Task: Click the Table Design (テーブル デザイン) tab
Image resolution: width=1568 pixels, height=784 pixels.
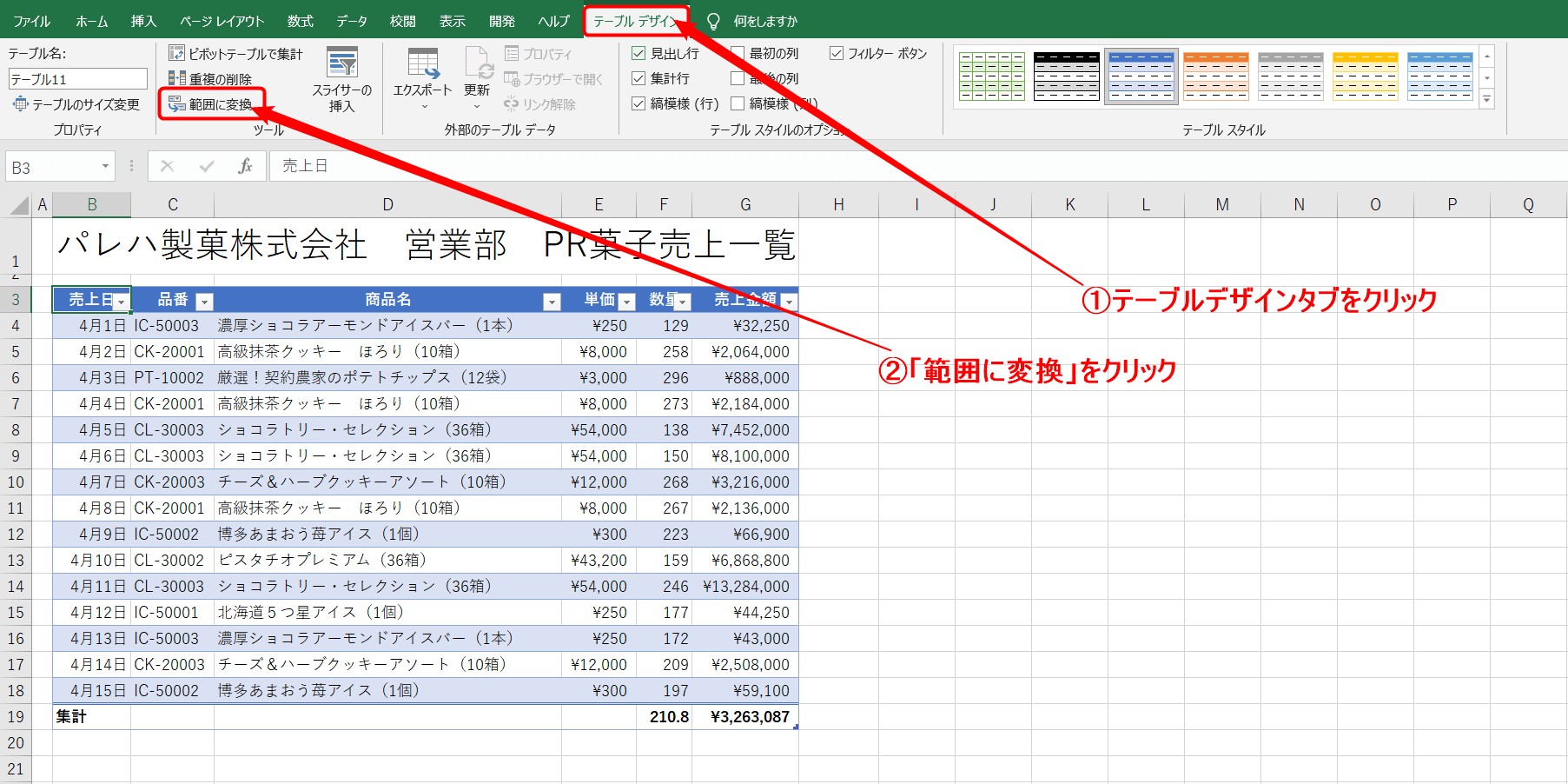Action: pos(636,21)
